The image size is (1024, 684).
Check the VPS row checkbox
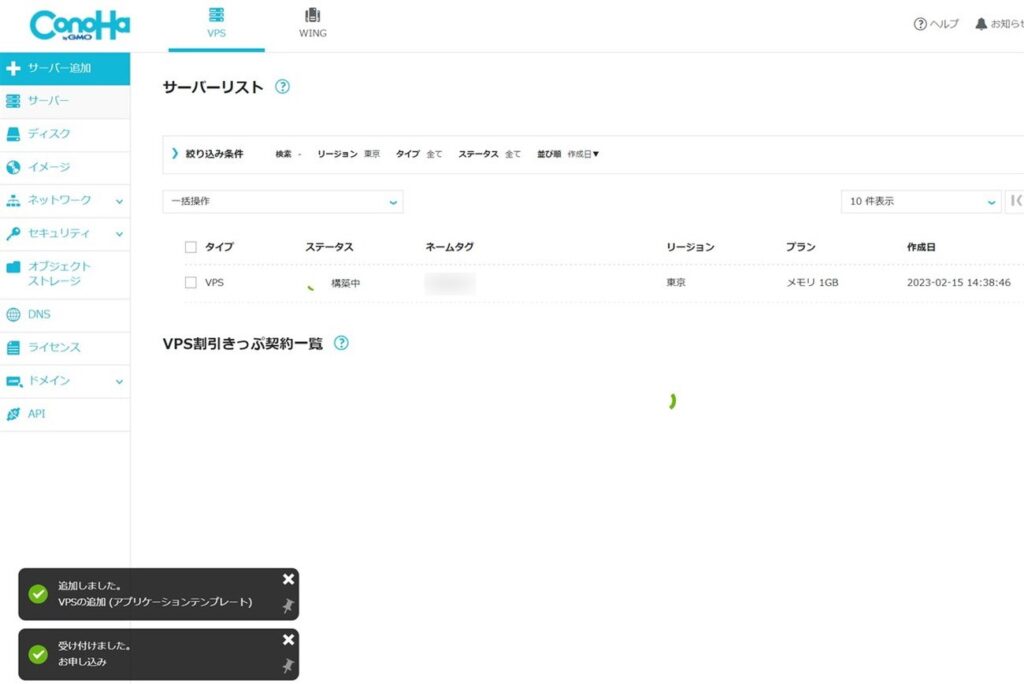(191, 282)
